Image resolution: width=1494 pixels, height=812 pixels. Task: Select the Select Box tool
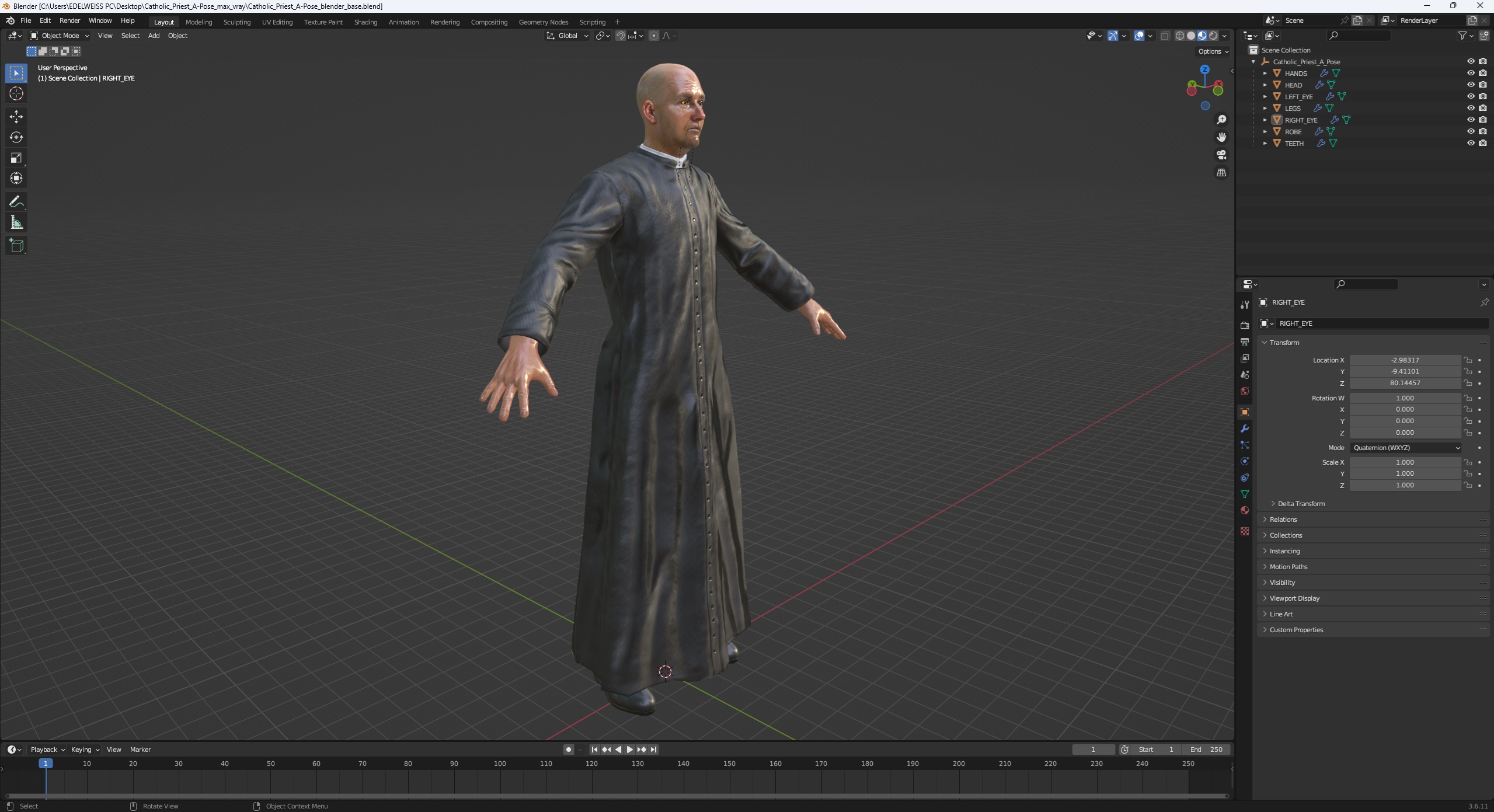pyautogui.click(x=16, y=73)
